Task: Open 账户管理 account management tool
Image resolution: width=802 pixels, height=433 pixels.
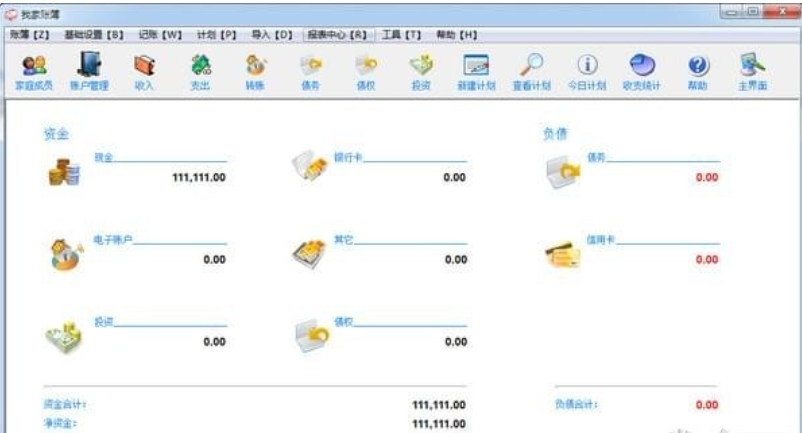Action: tap(89, 72)
